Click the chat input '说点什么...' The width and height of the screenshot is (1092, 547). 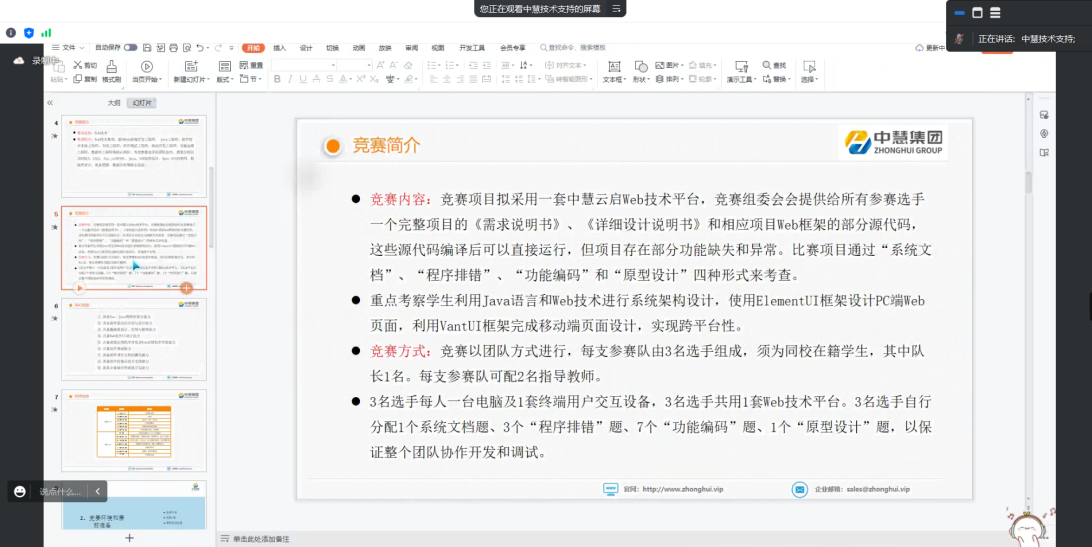pos(60,491)
